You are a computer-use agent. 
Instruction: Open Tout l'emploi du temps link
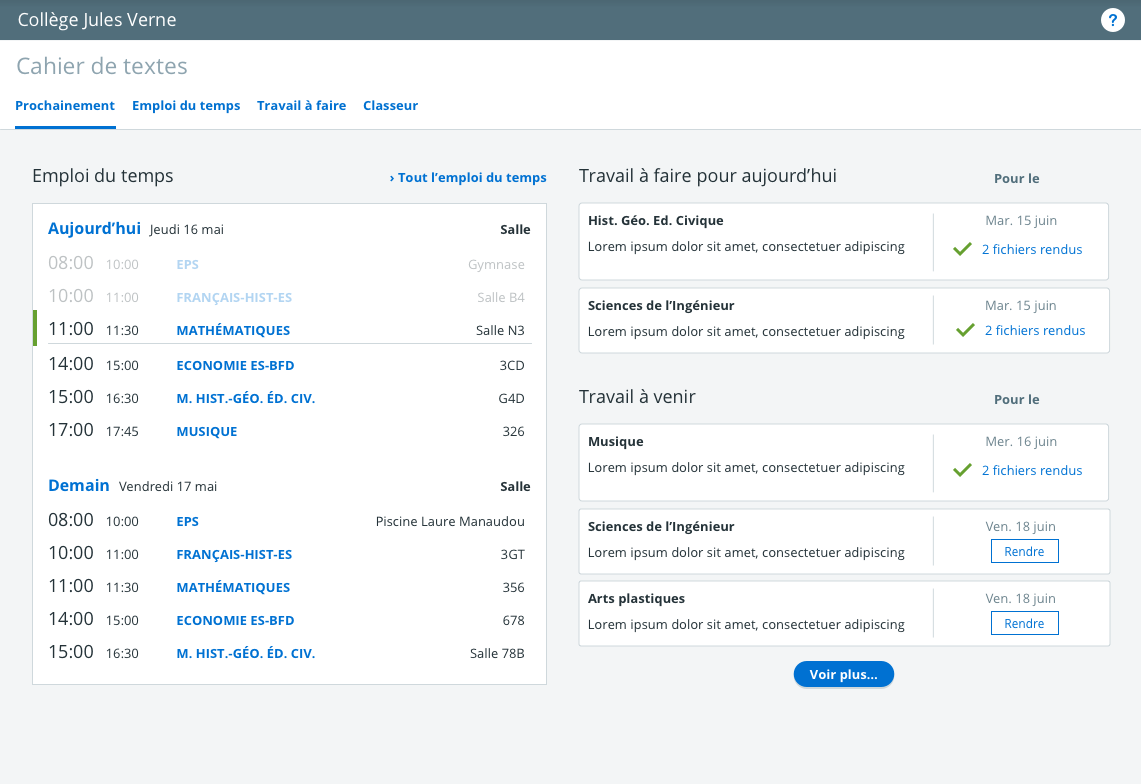point(467,178)
